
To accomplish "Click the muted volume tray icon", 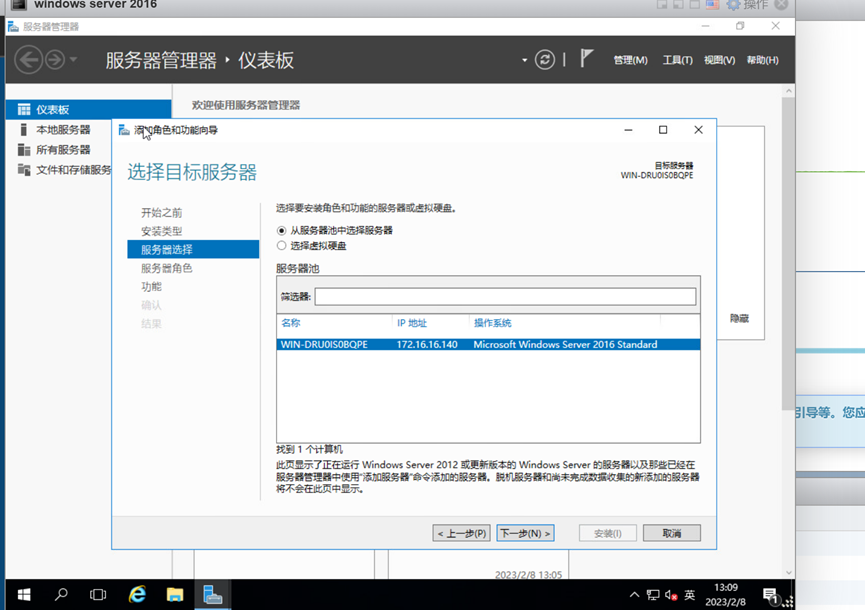I will pos(671,595).
